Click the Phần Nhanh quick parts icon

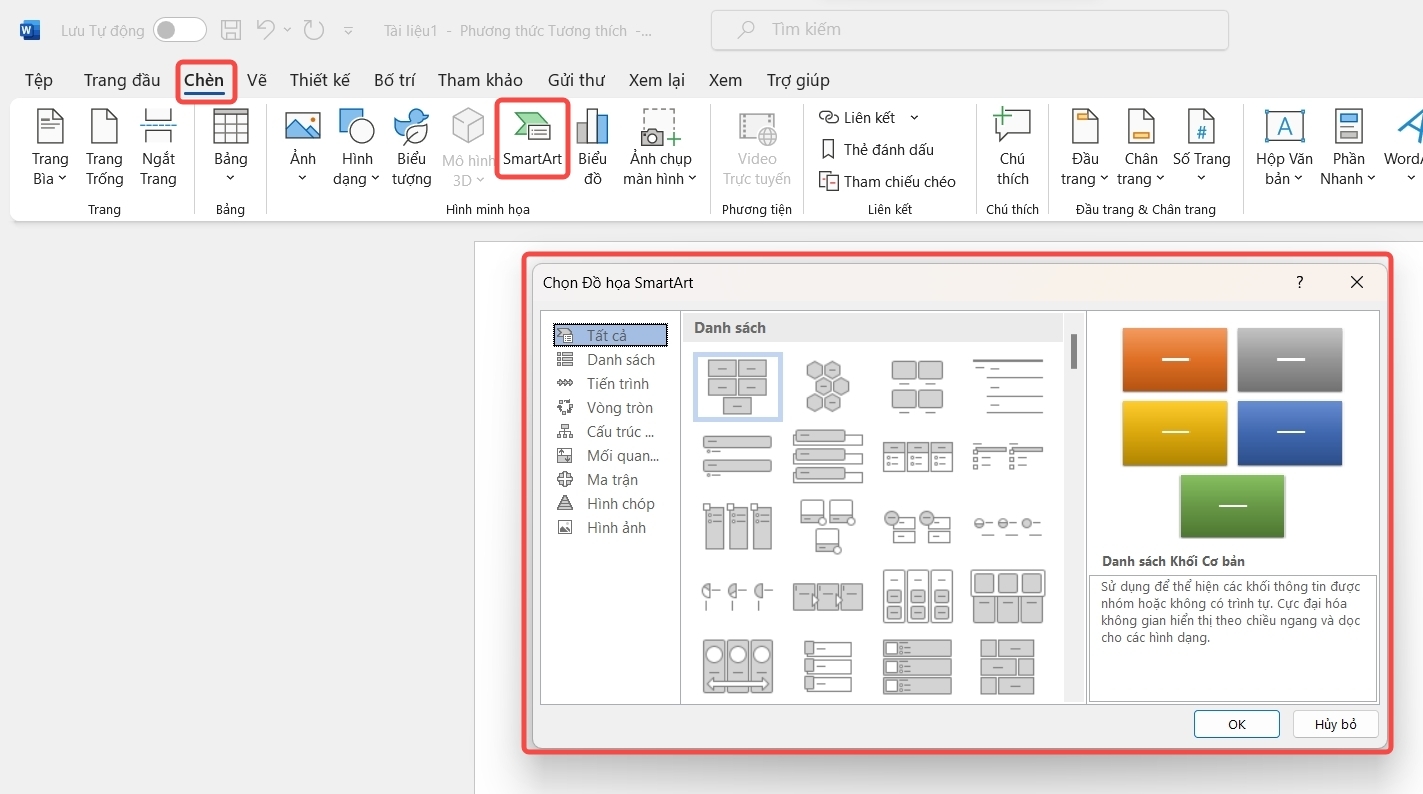click(1349, 127)
